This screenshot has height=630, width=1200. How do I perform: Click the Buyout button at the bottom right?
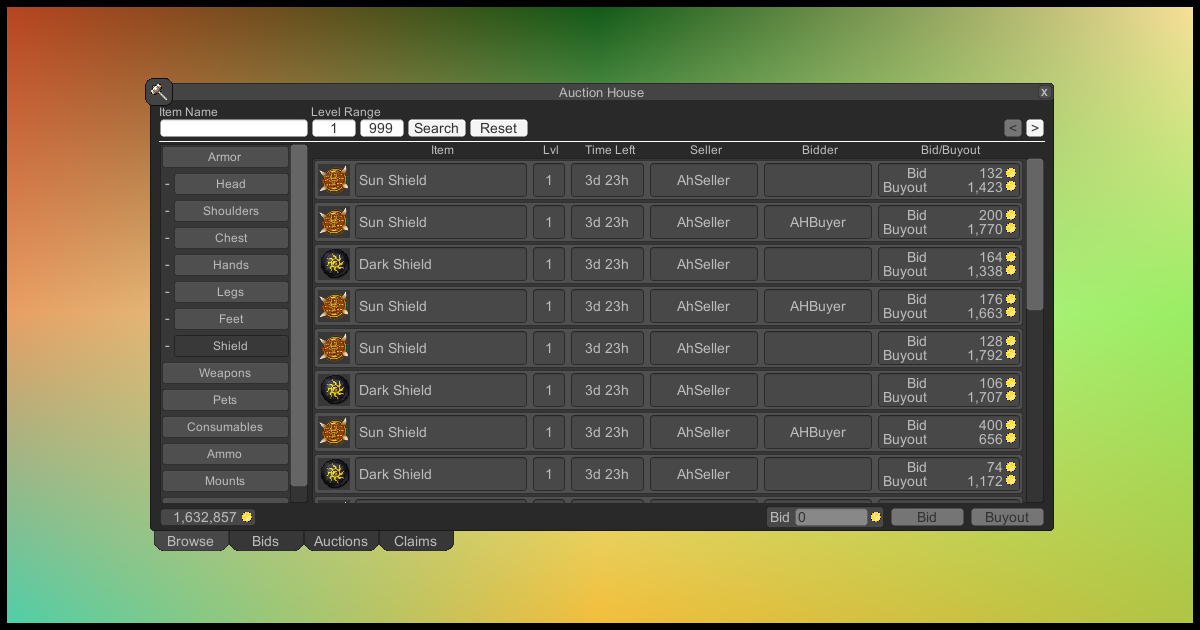pyautogui.click(x=1007, y=517)
